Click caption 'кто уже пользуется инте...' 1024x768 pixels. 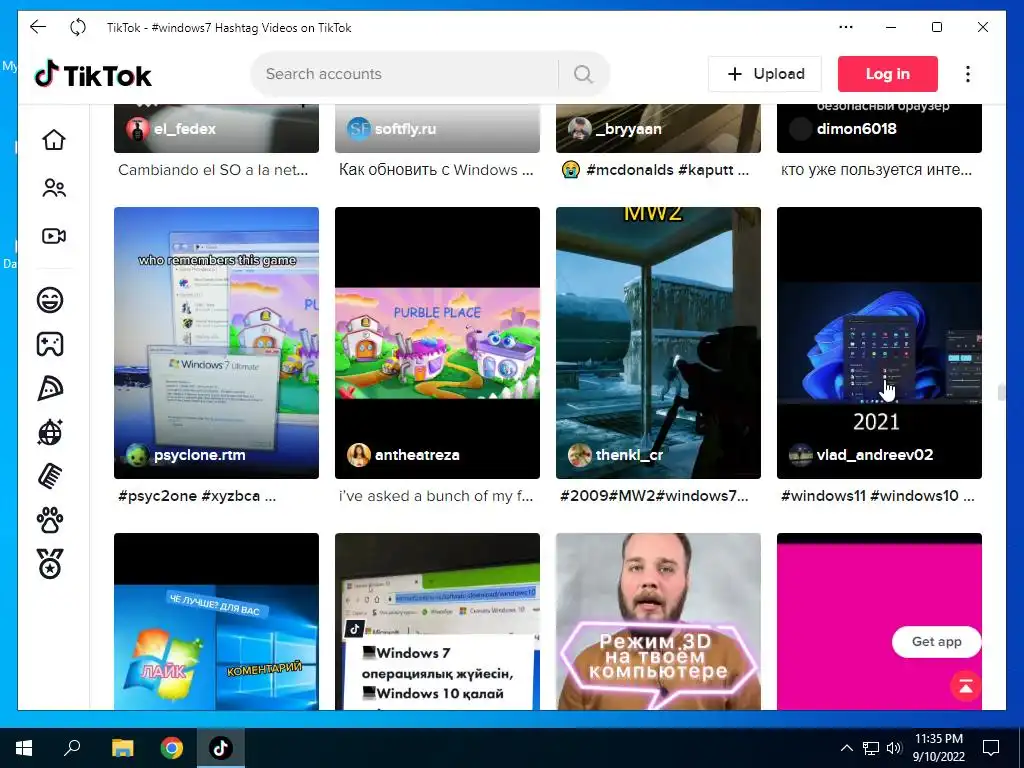tap(876, 170)
